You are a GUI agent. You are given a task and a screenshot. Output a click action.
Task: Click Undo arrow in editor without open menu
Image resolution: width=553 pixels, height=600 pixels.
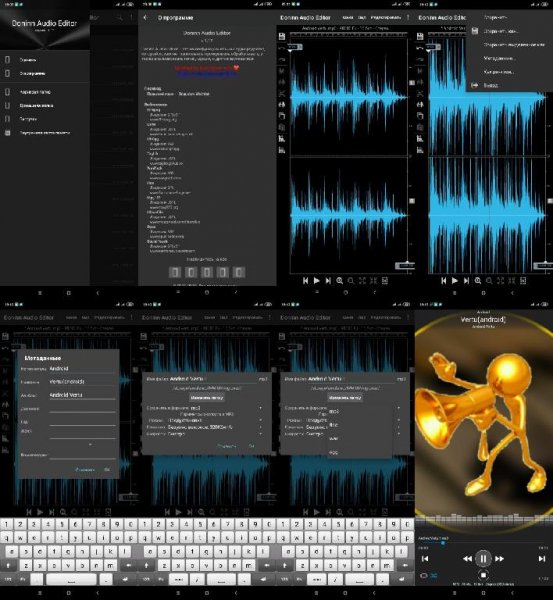[x=282, y=49]
